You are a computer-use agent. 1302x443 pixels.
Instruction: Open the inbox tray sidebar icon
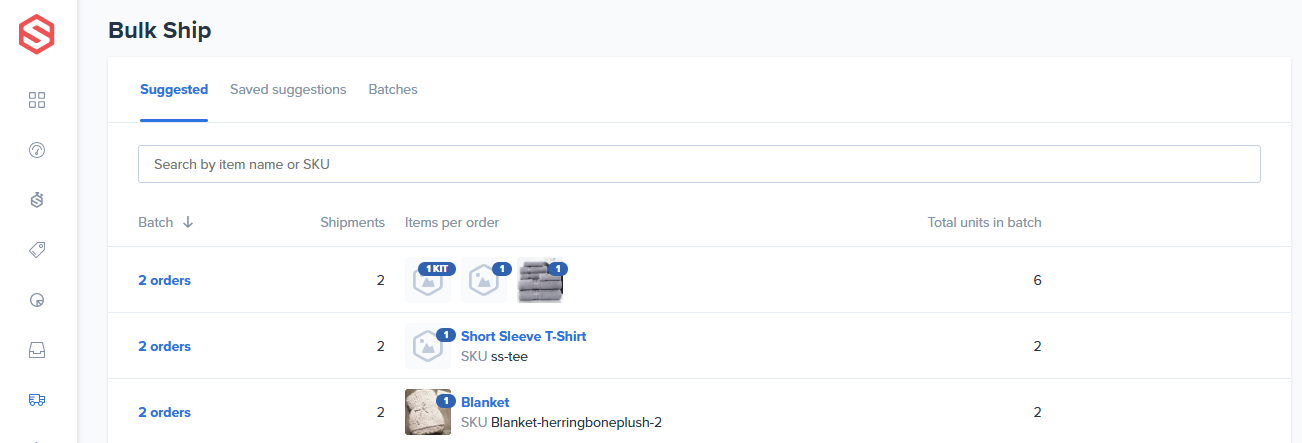point(37,350)
